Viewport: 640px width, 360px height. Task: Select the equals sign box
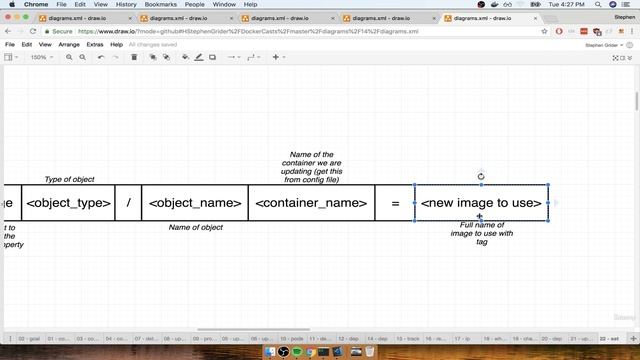(395, 203)
